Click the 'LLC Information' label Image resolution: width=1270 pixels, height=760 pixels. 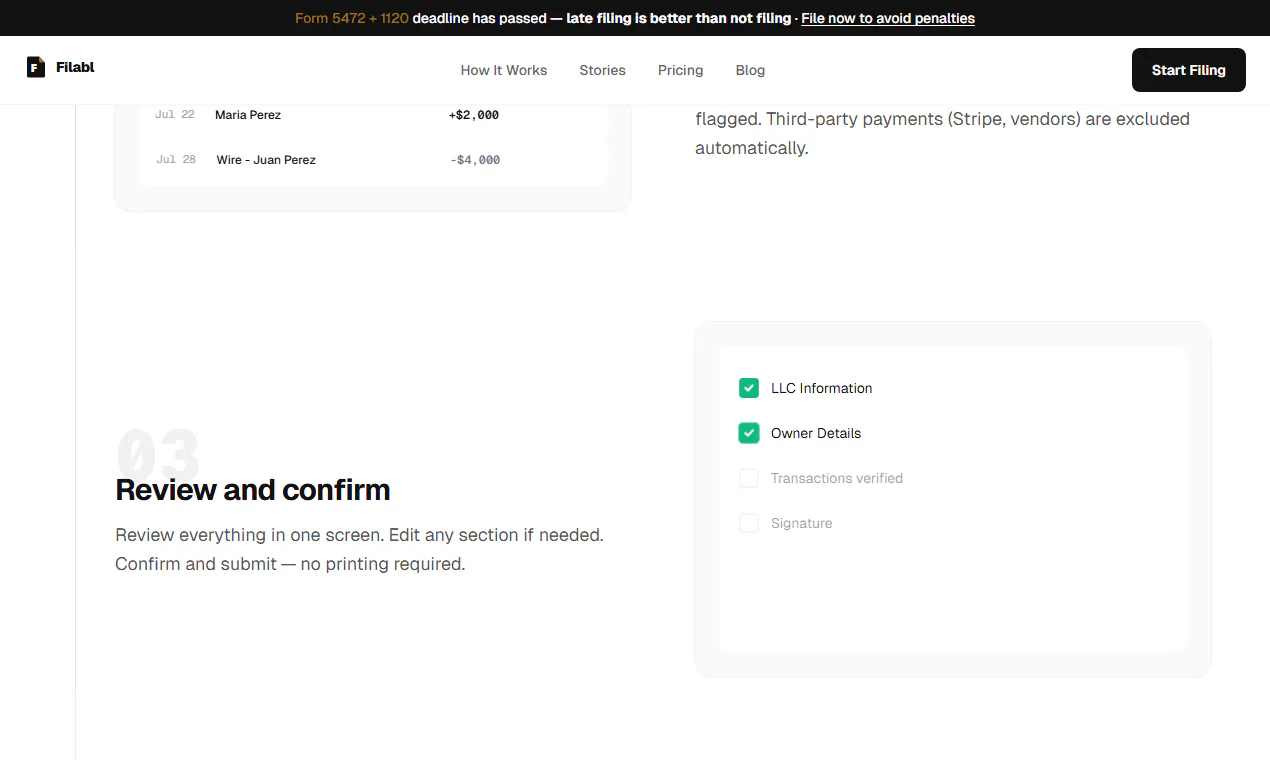point(821,388)
